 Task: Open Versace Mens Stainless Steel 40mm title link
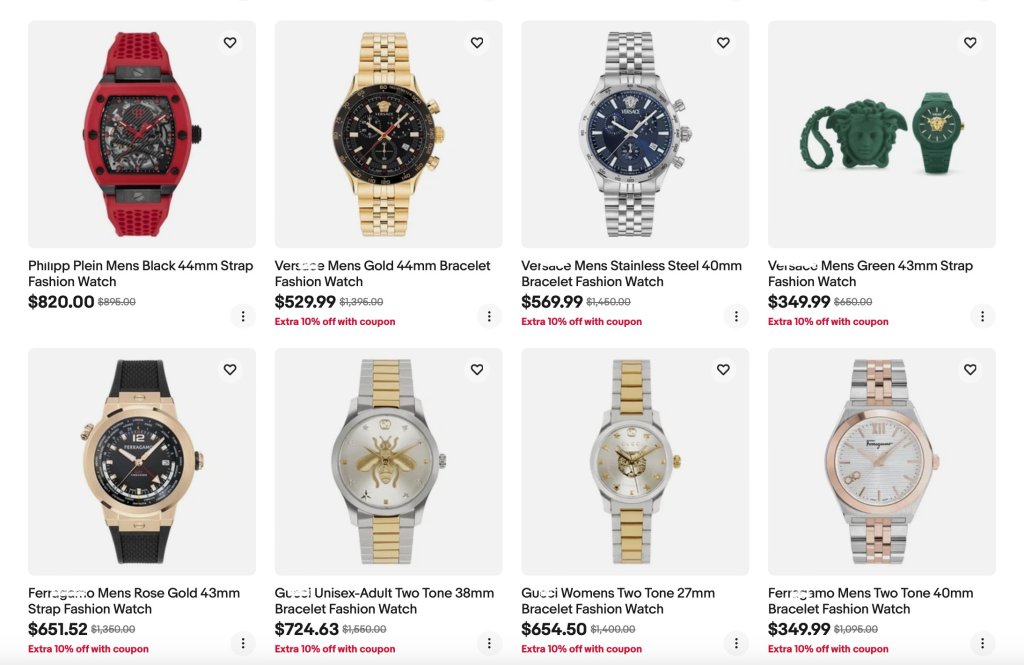pyautogui.click(x=631, y=273)
